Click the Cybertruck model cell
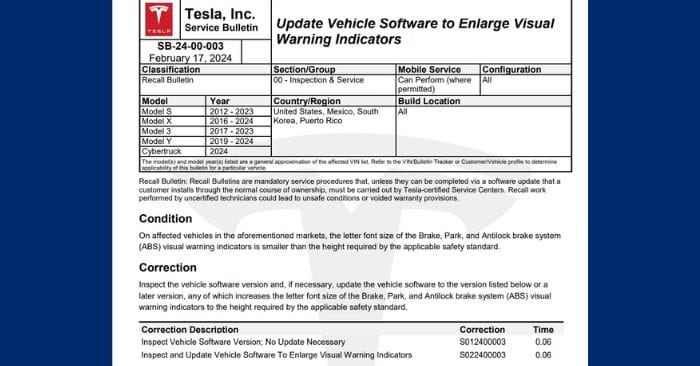 pyautogui.click(x=173, y=151)
